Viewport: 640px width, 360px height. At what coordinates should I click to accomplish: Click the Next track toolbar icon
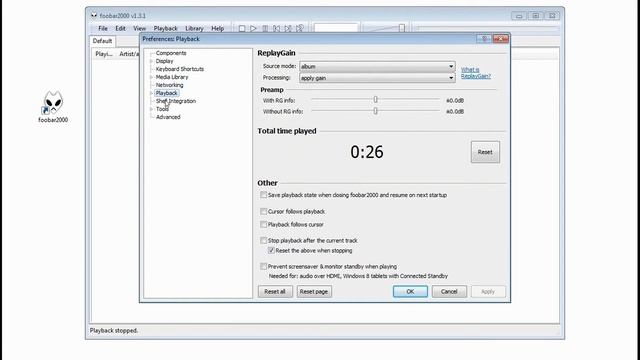pyautogui.click(x=288, y=29)
